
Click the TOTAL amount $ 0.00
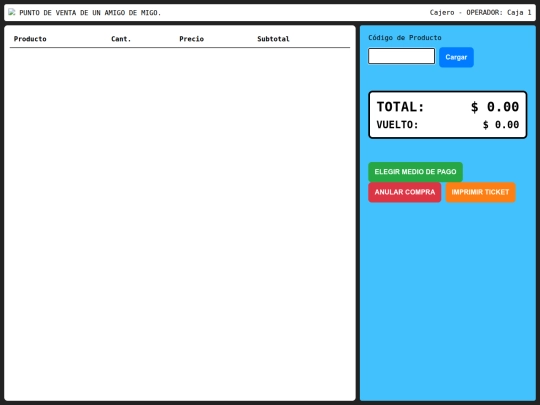point(495,107)
